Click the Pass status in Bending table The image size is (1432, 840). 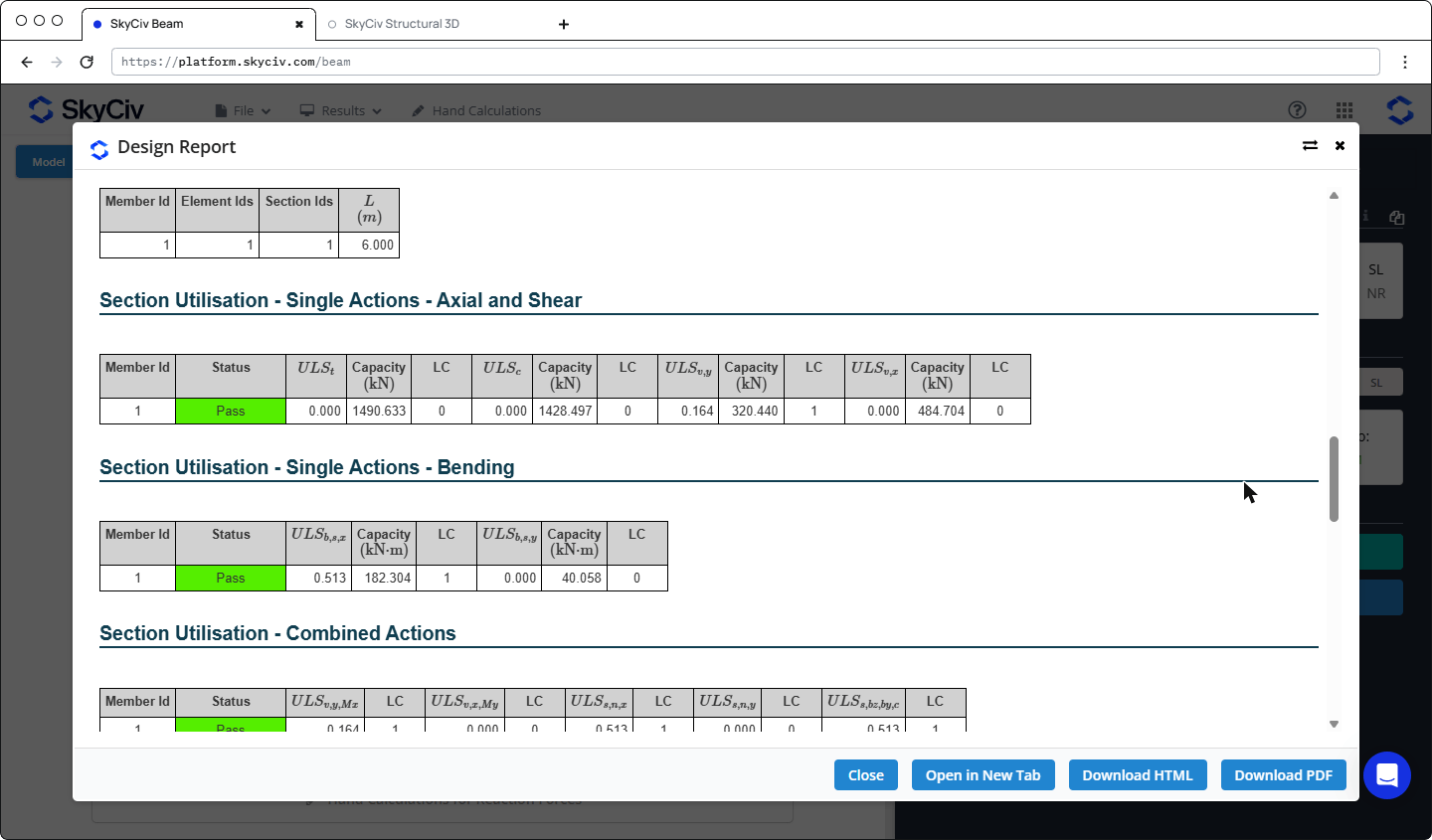[x=231, y=578]
